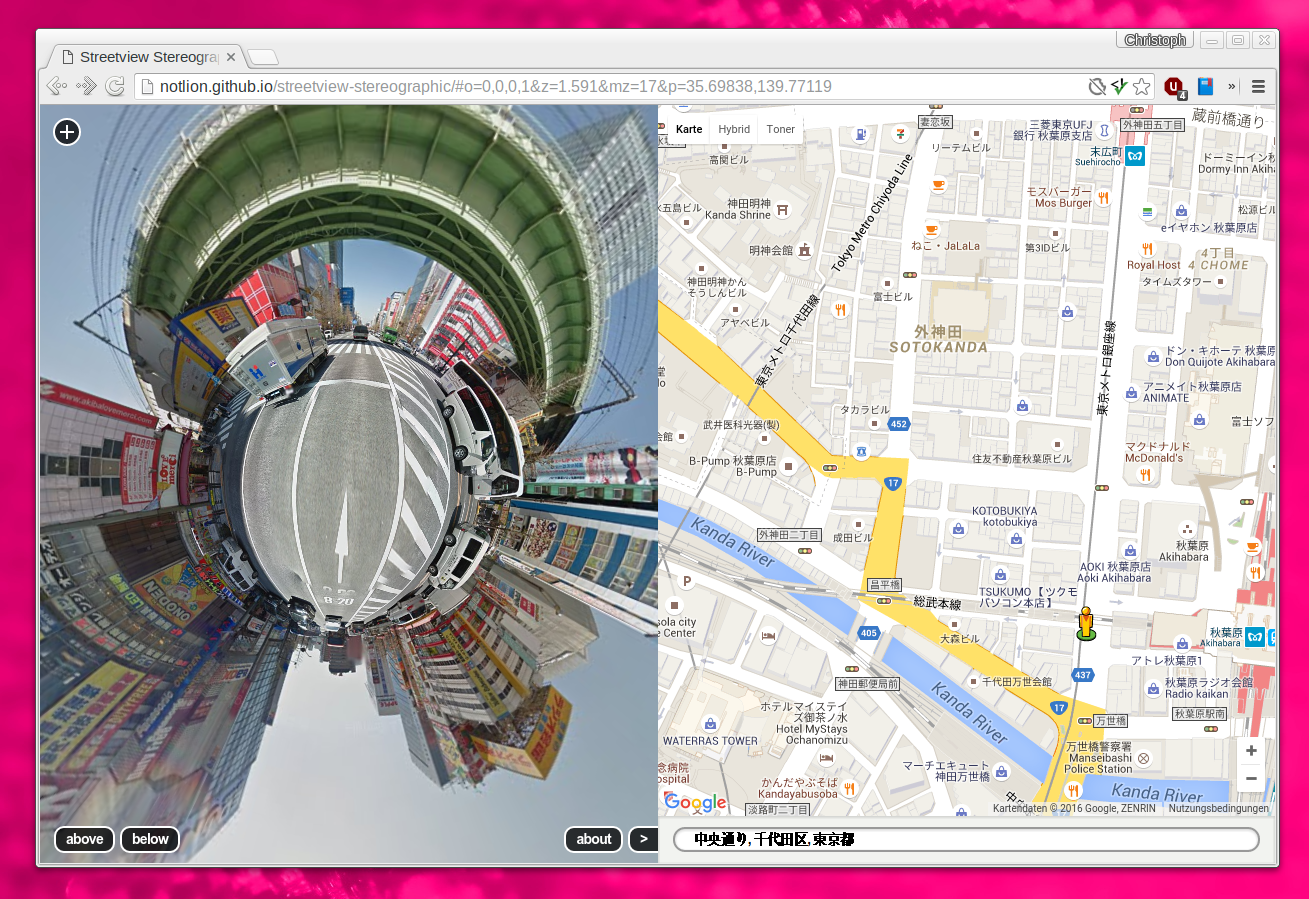This screenshot has width=1309, height=899.
Task: Click the 'below' view button
Action: [x=150, y=839]
